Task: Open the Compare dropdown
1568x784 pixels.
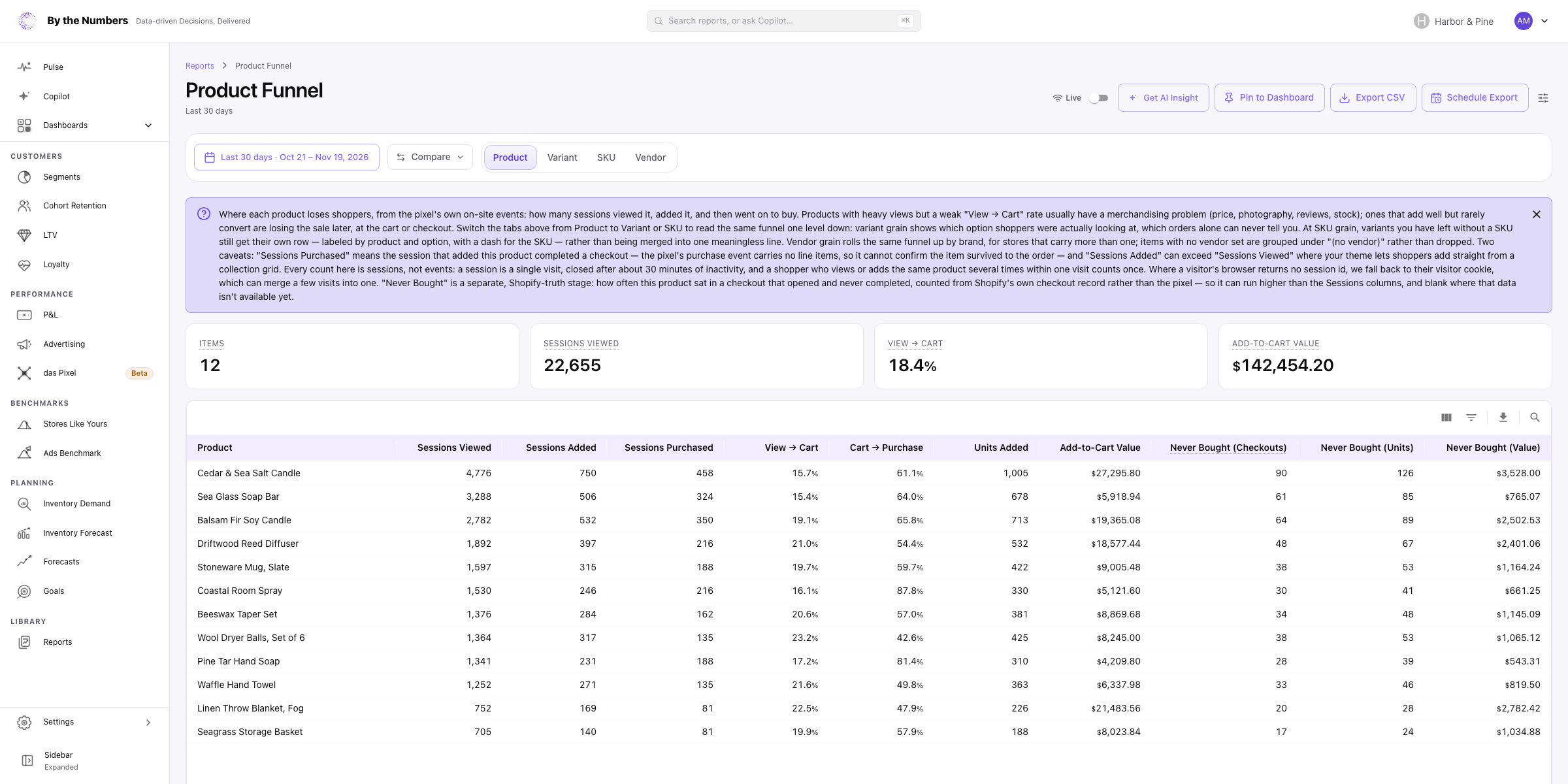Action: coord(430,157)
